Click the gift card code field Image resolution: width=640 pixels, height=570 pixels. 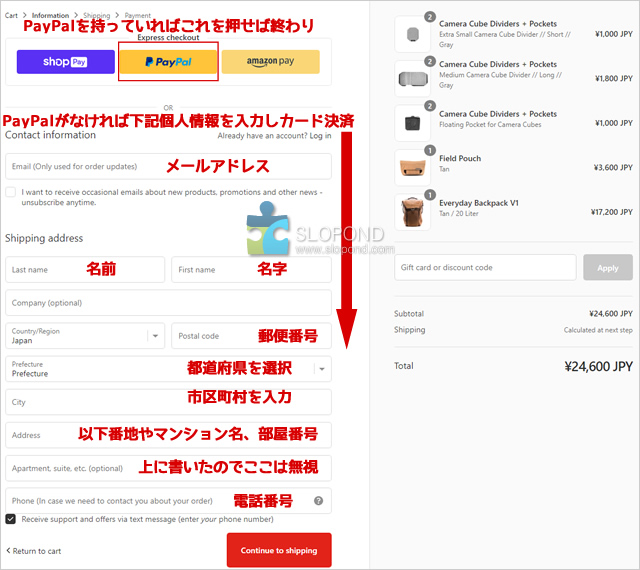coord(485,267)
